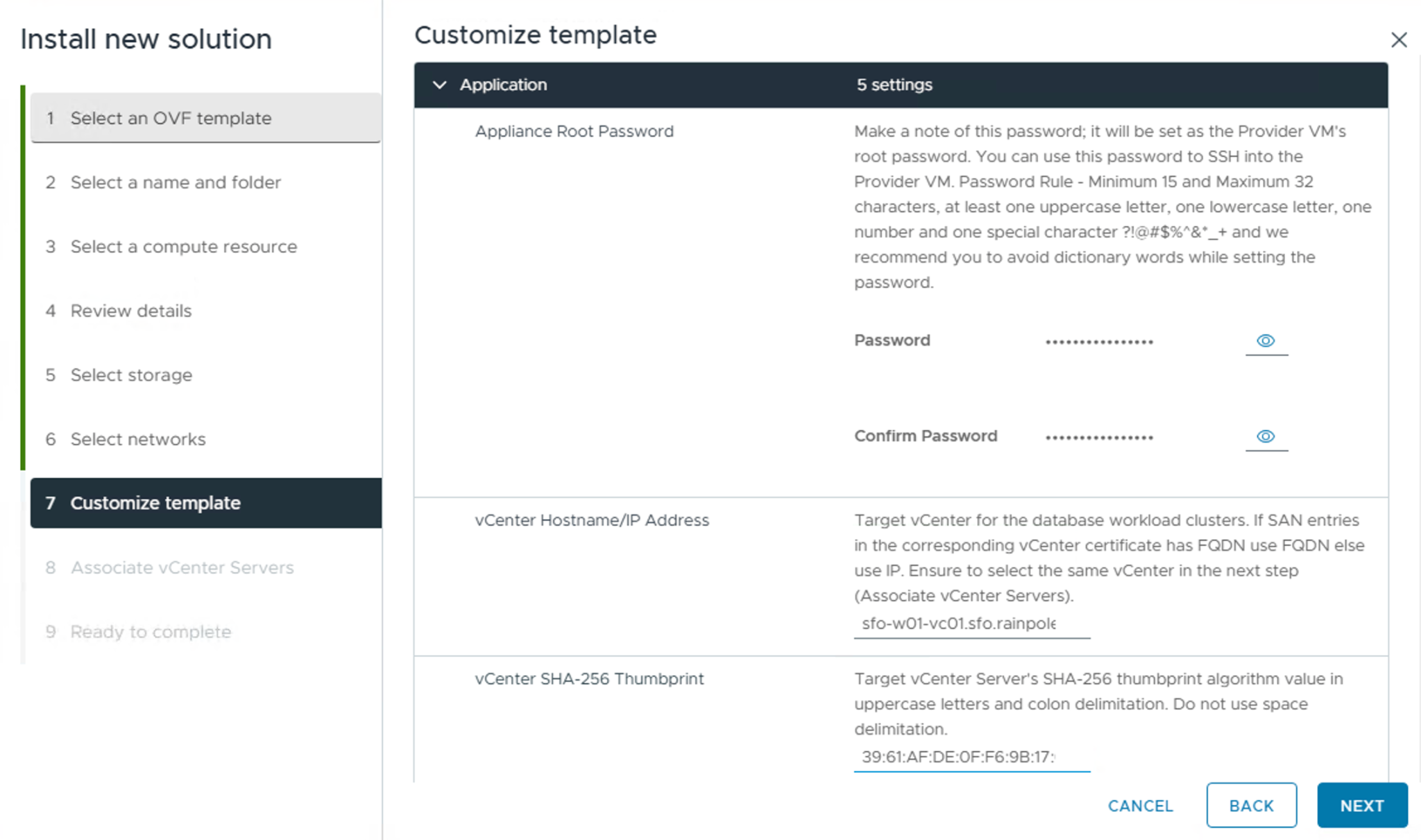1421x840 pixels.
Task: Return to step 5 Select storage
Action: click(x=131, y=375)
